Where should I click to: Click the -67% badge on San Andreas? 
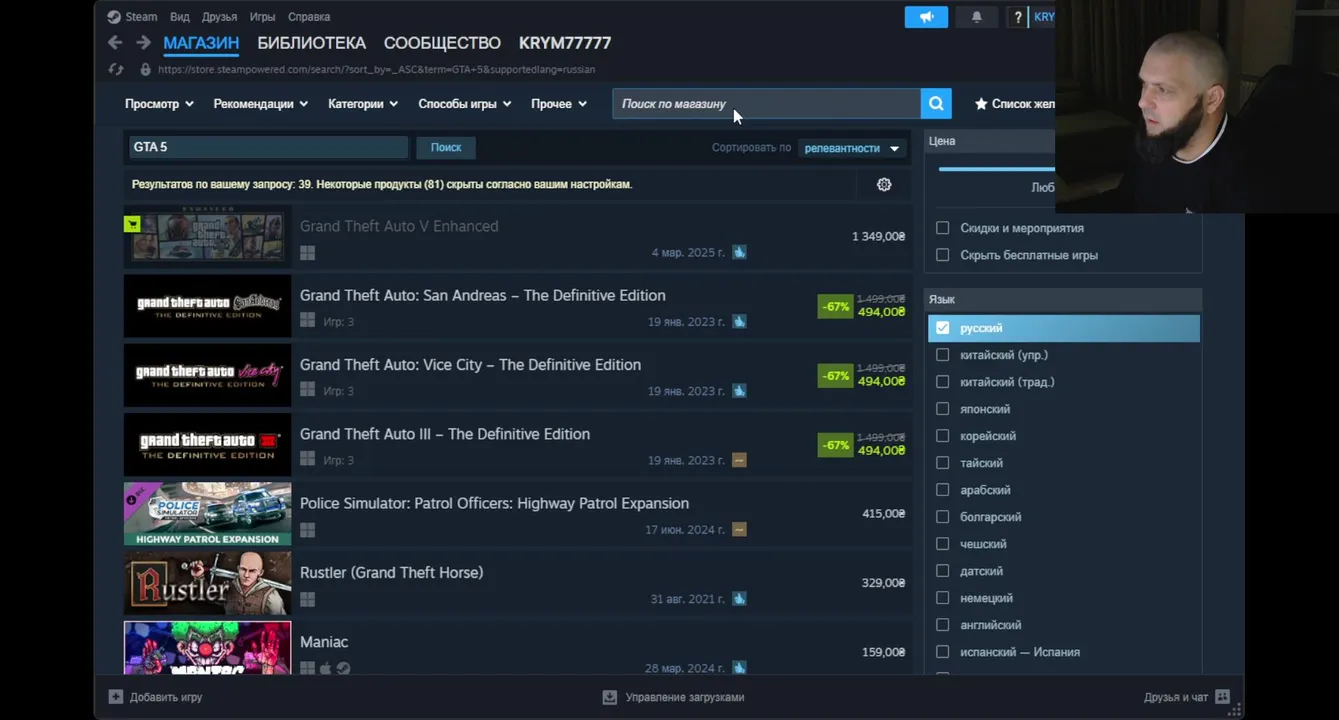[x=835, y=306]
